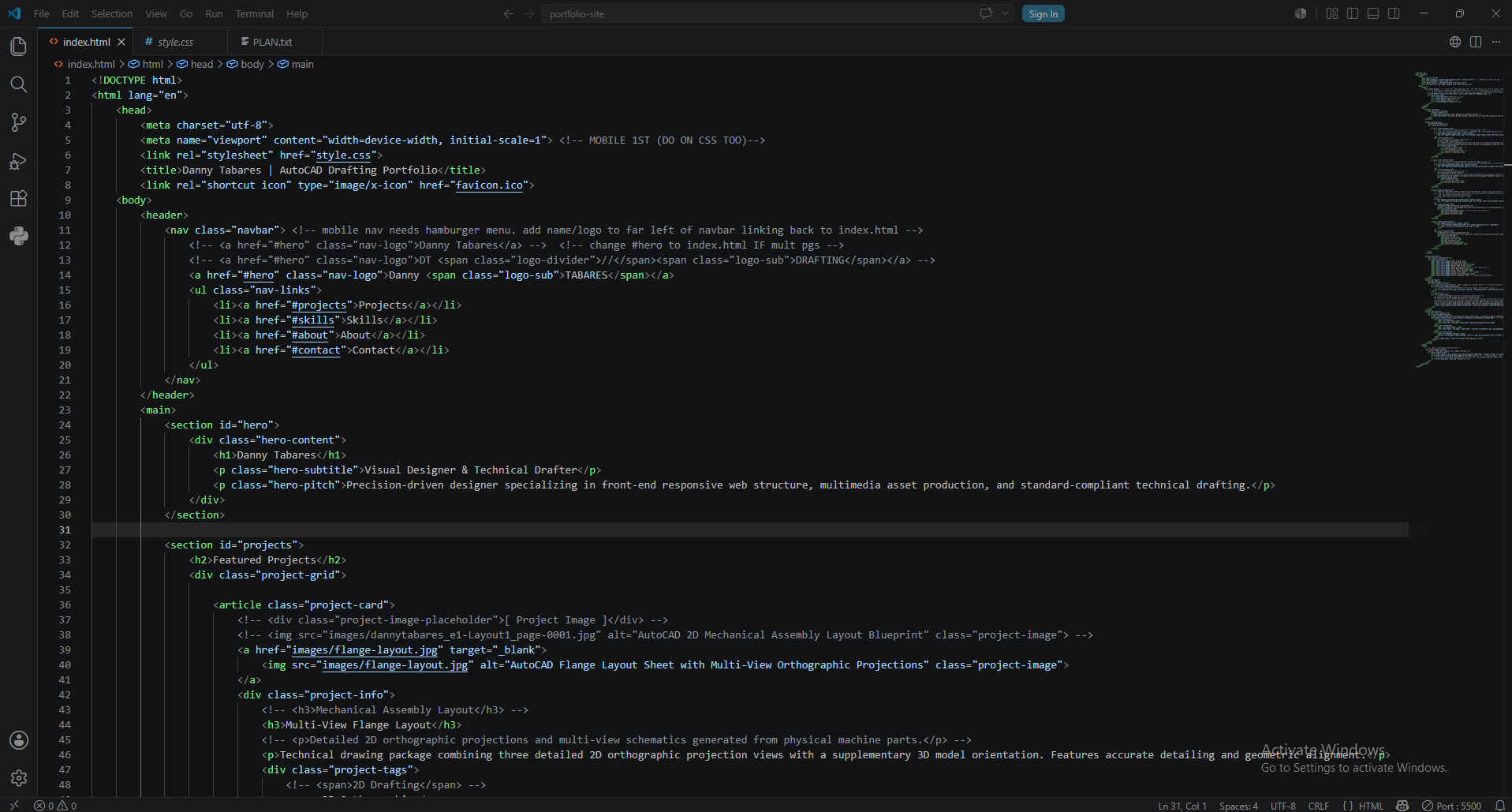The image size is (1512, 812).
Task: Click Ln 31, Col 1 in status bar
Action: pyautogui.click(x=1182, y=806)
